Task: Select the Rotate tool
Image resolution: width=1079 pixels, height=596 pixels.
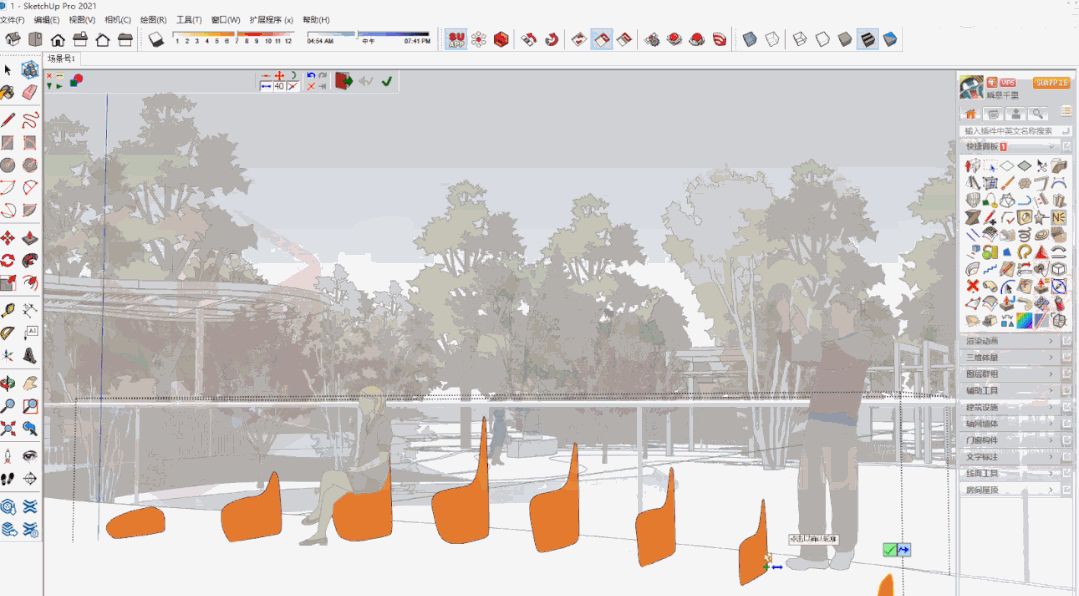Action: point(8,260)
